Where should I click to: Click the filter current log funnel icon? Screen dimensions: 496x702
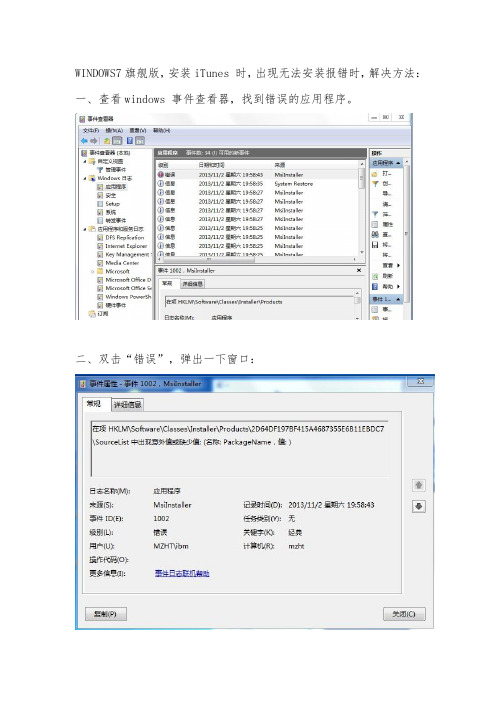pyautogui.click(x=375, y=214)
